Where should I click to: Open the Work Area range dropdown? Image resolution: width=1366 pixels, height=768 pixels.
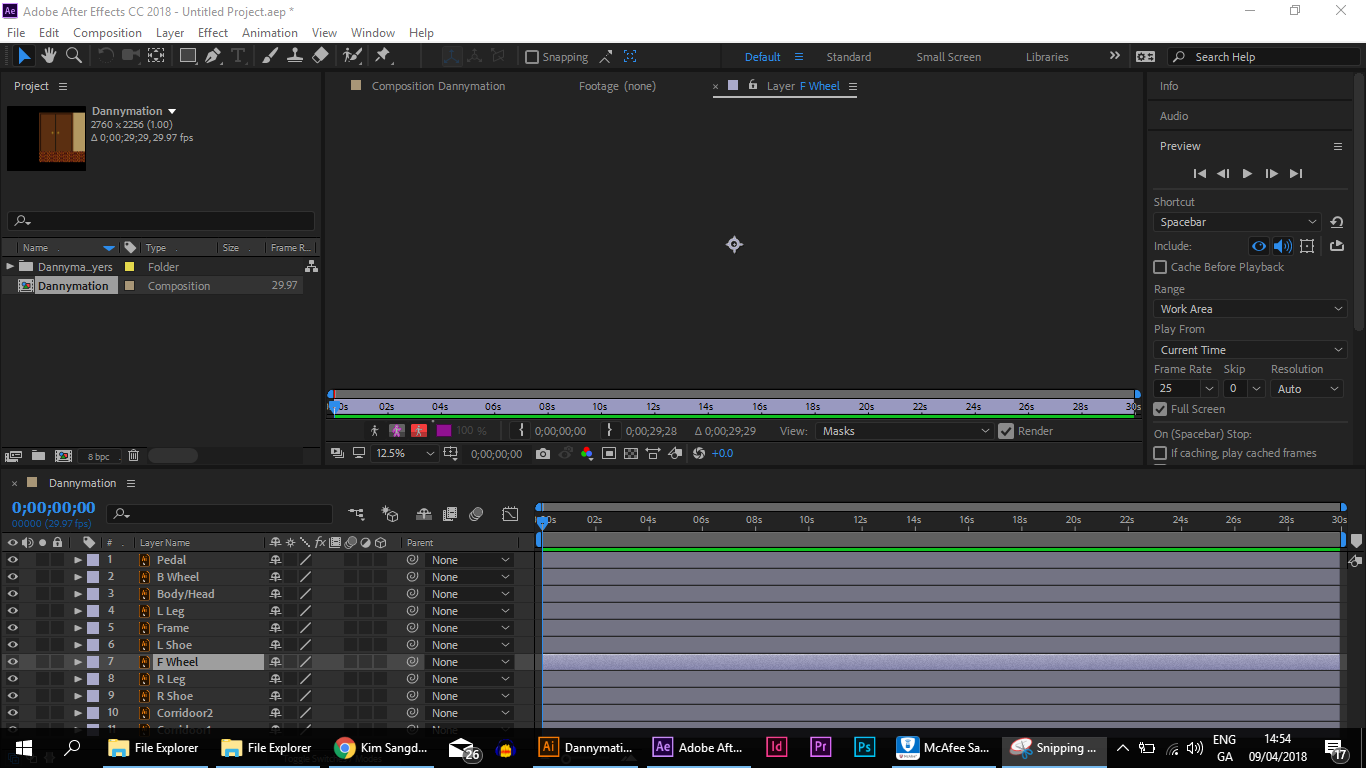click(x=1251, y=309)
